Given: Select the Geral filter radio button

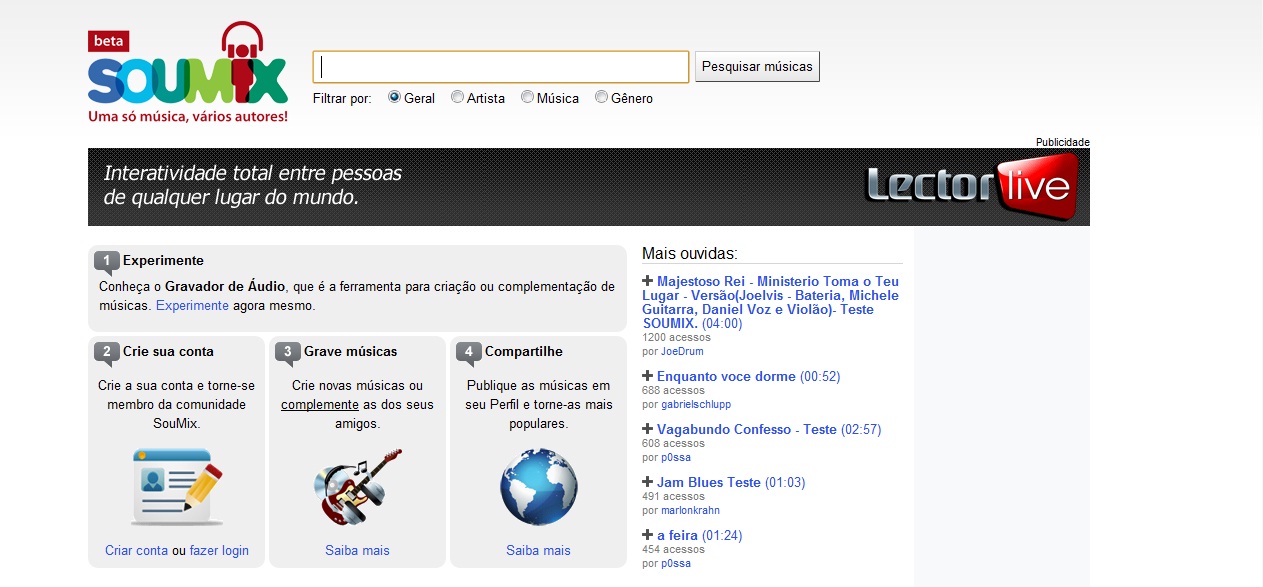Looking at the screenshot, I should tap(394, 98).
